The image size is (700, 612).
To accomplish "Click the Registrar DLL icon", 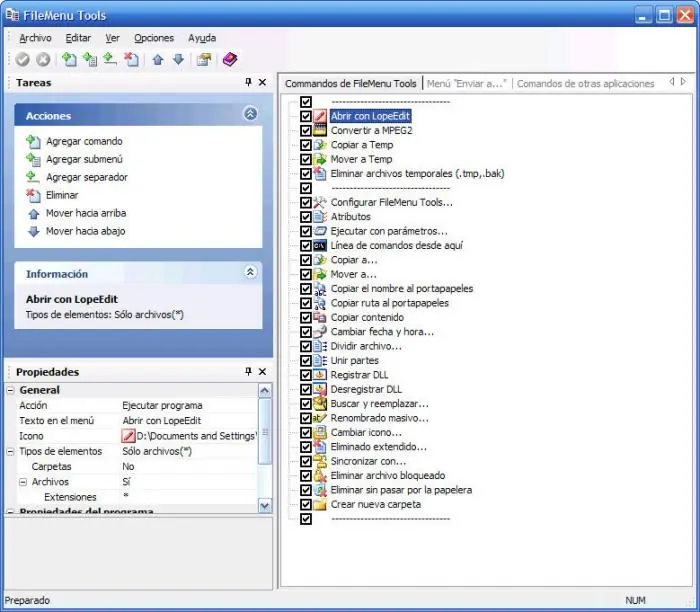I will tap(320, 375).
